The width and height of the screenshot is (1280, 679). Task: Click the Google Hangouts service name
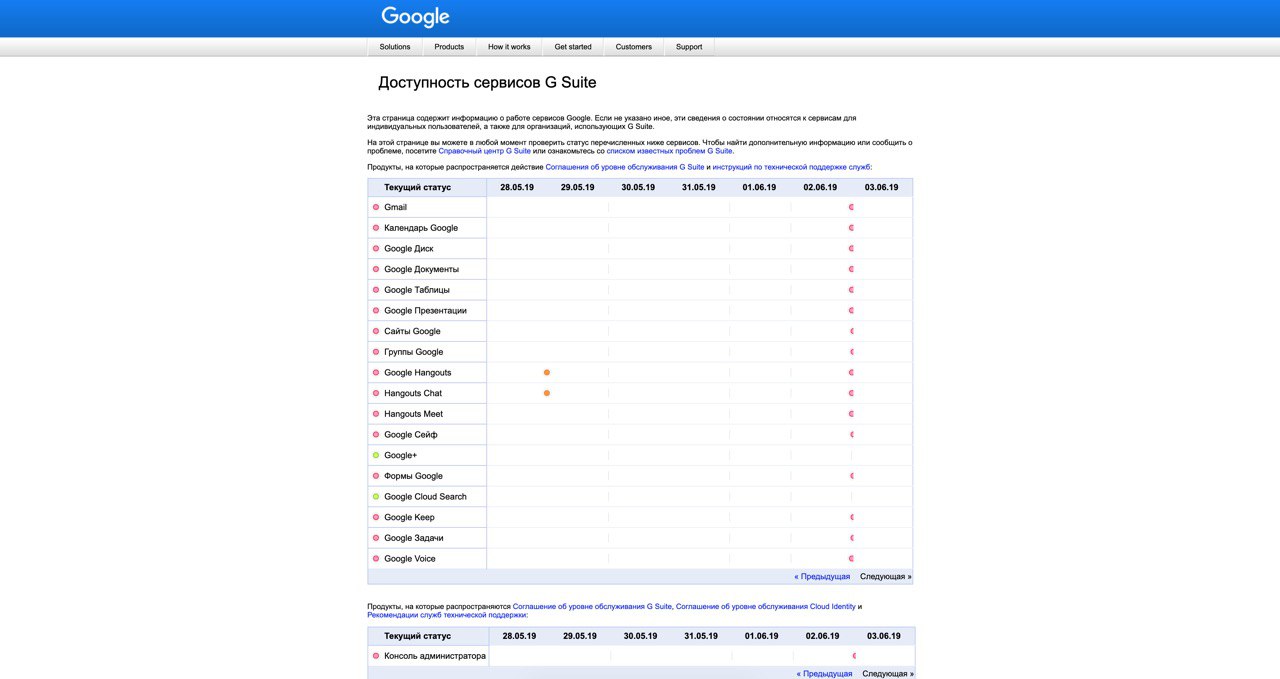click(x=418, y=372)
